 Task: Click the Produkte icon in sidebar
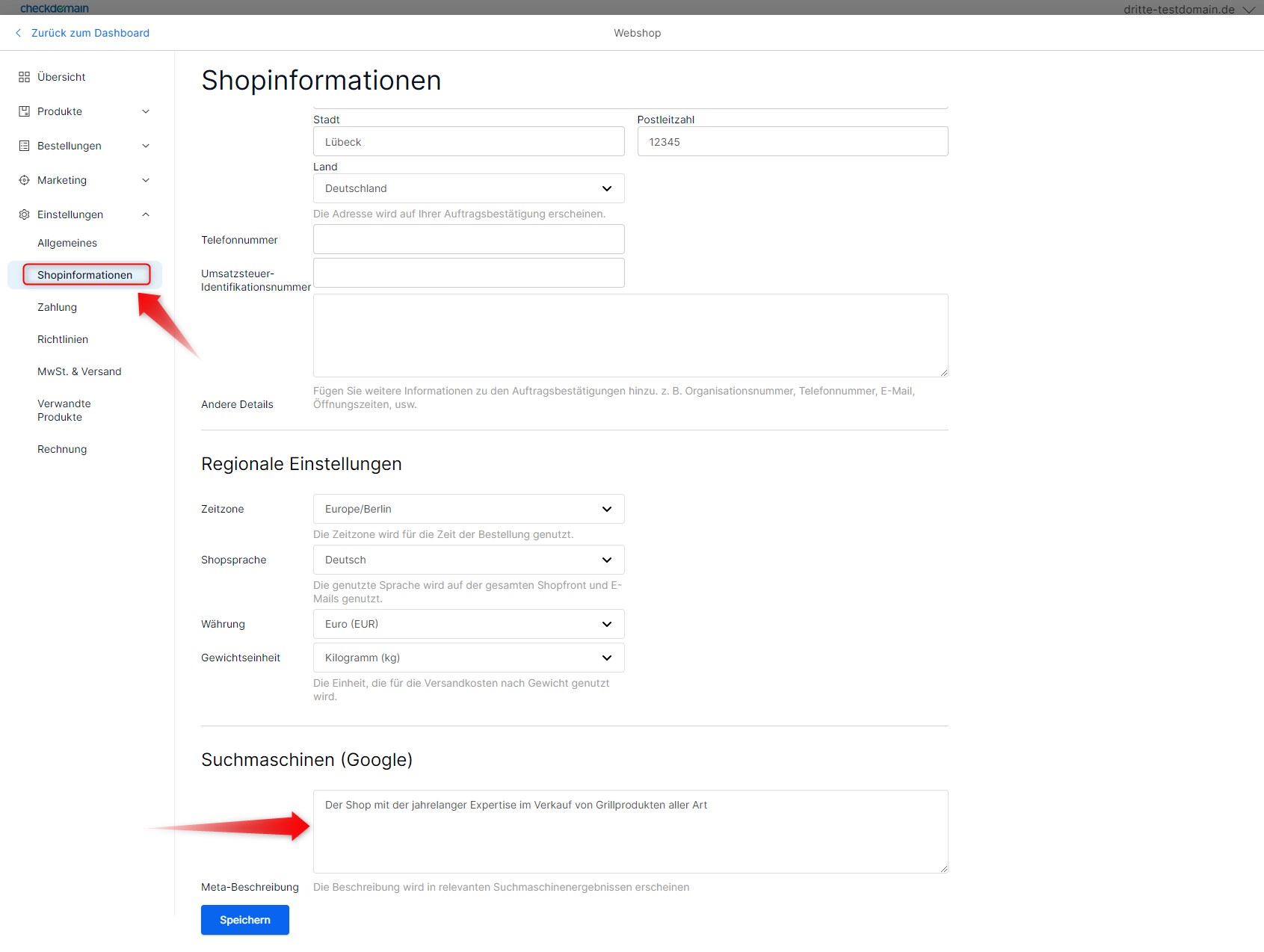point(24,111)
